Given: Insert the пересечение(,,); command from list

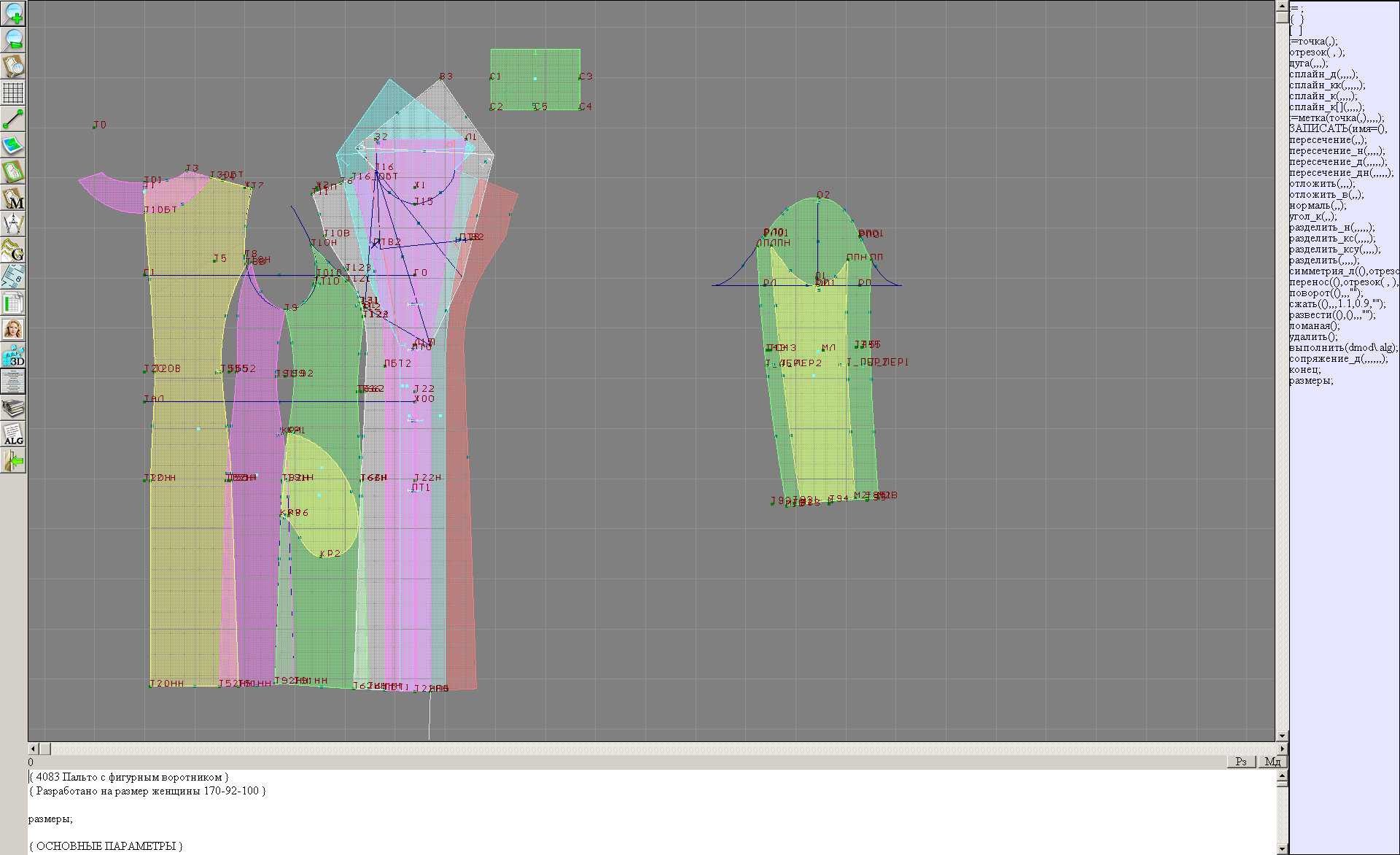Looking at the screenshot, I should [1327, 140].
